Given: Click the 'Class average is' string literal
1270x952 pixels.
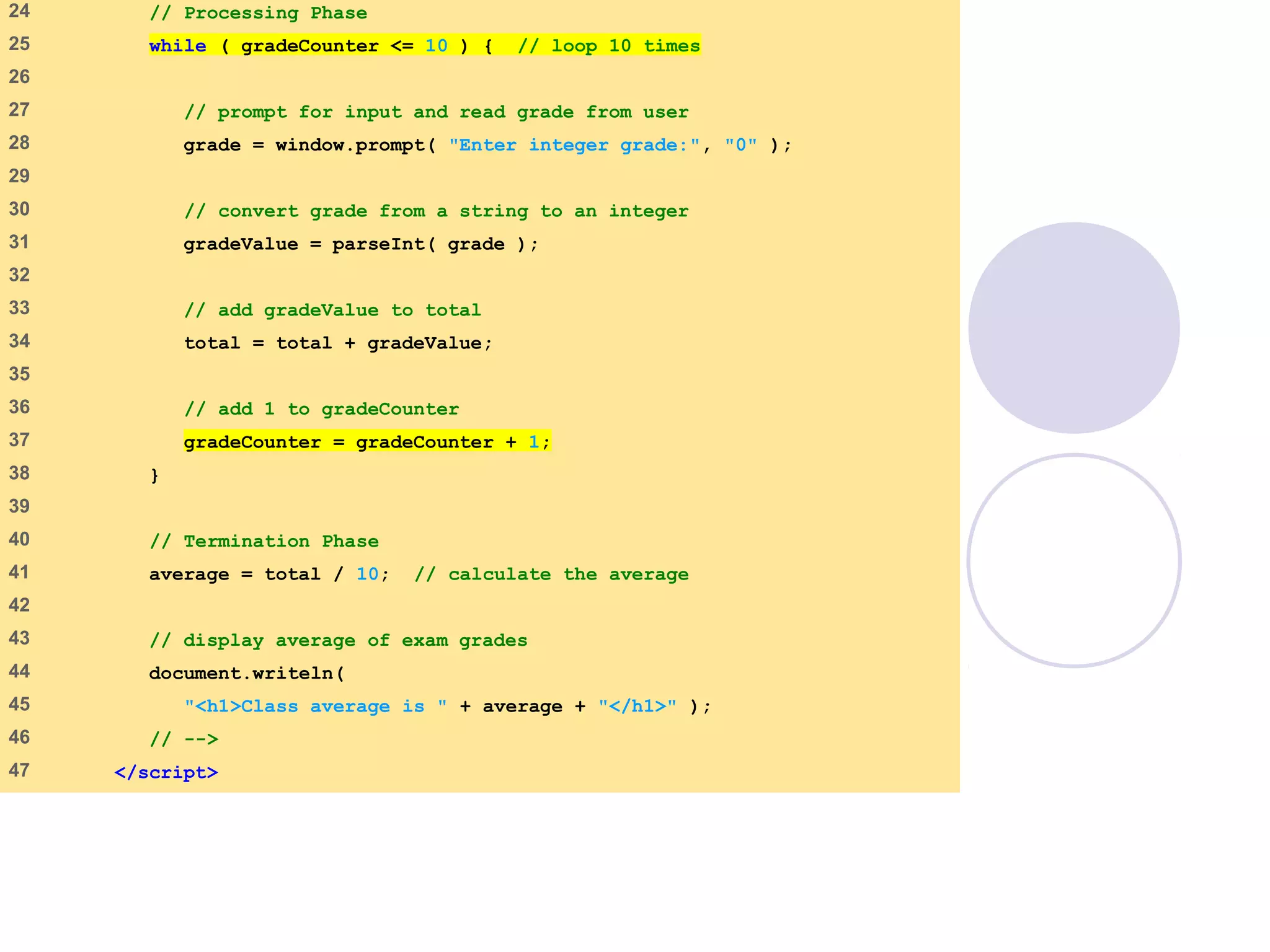Looking at the screenshot, I should (x=315, y=707).
